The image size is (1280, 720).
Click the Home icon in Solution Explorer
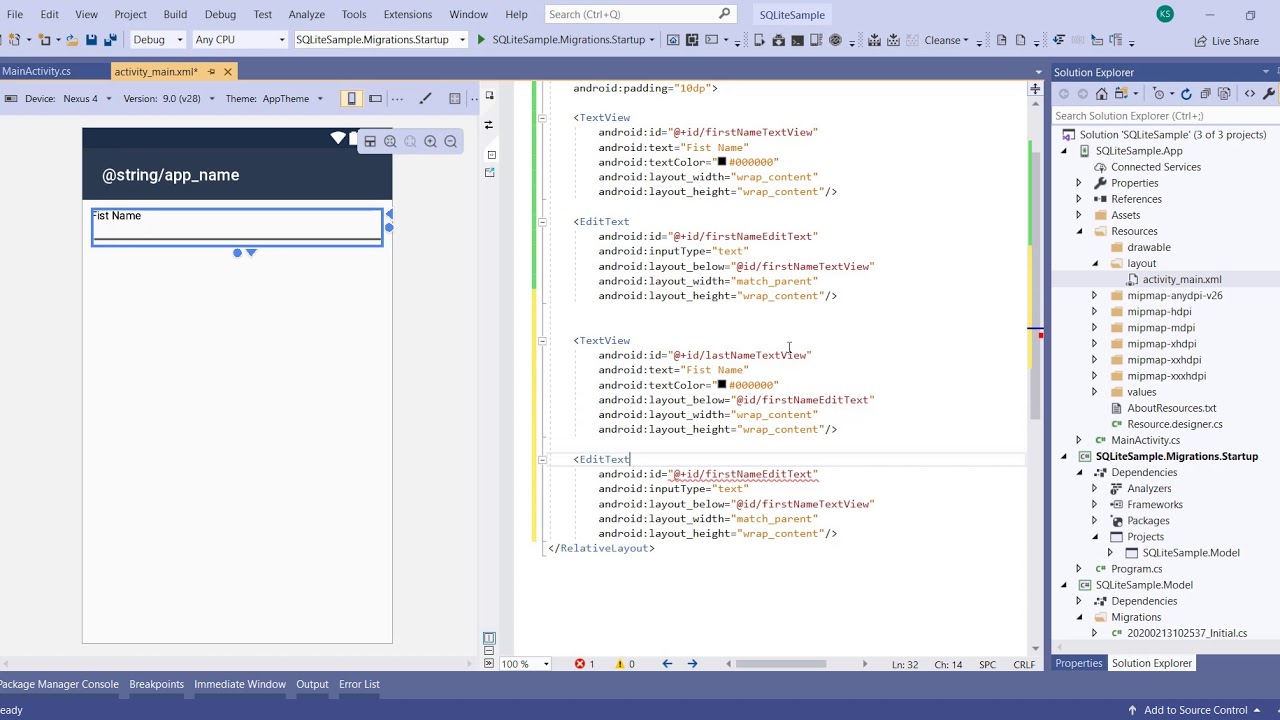(1101, 94)
